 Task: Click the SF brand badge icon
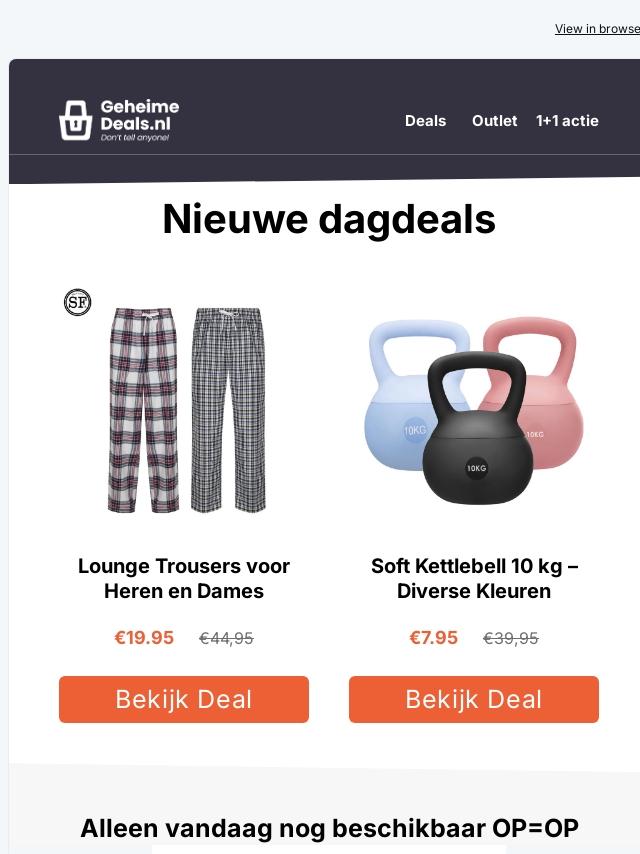coord(77,302)
